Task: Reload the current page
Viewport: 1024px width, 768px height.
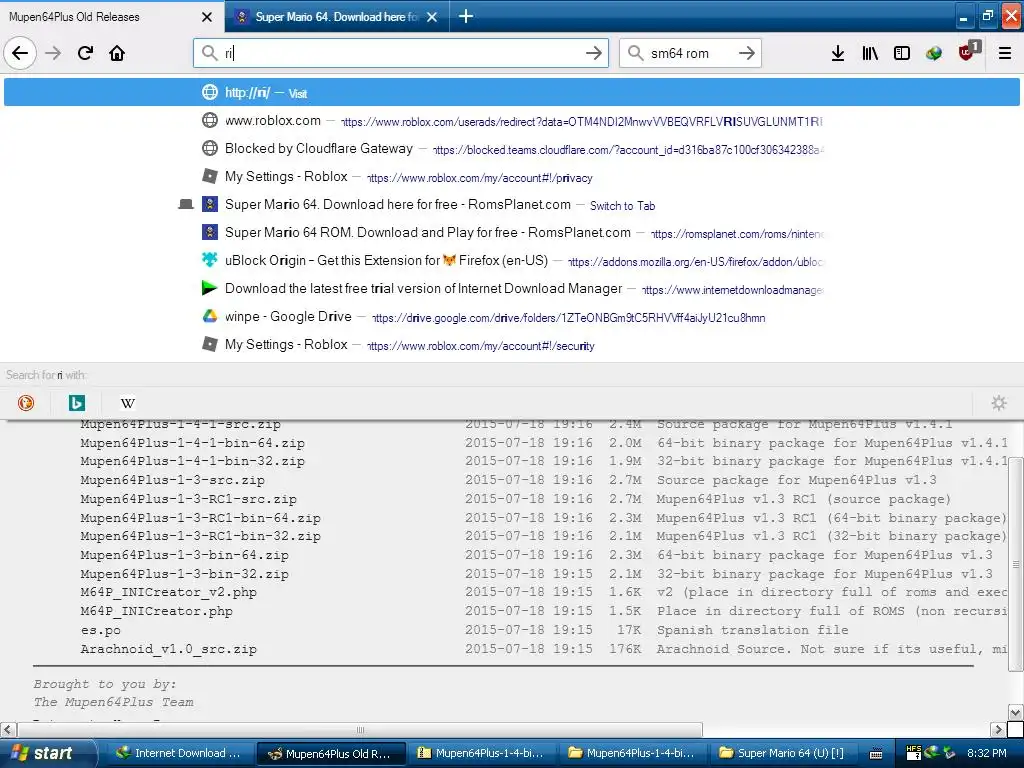Action: tap(85, 53)
